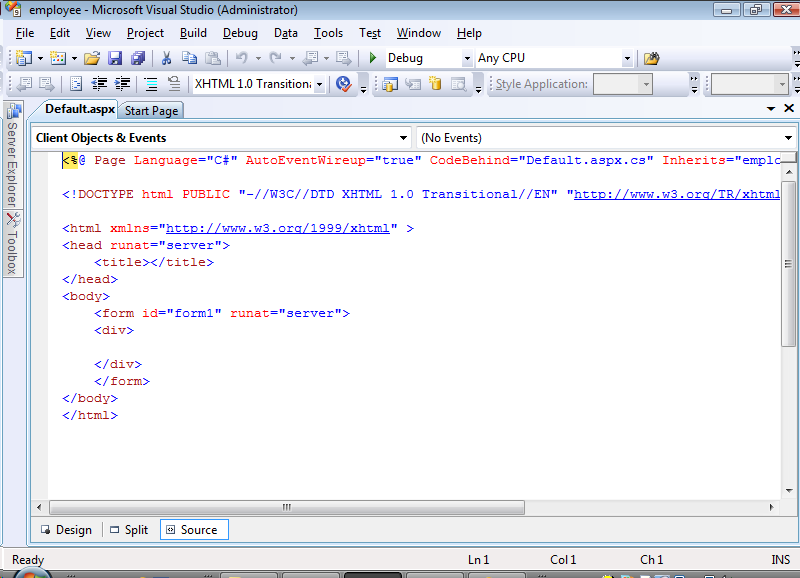Screen dimensions: 800x578
Task: Select the Start Page tab
Action: [x=152, y=110]
